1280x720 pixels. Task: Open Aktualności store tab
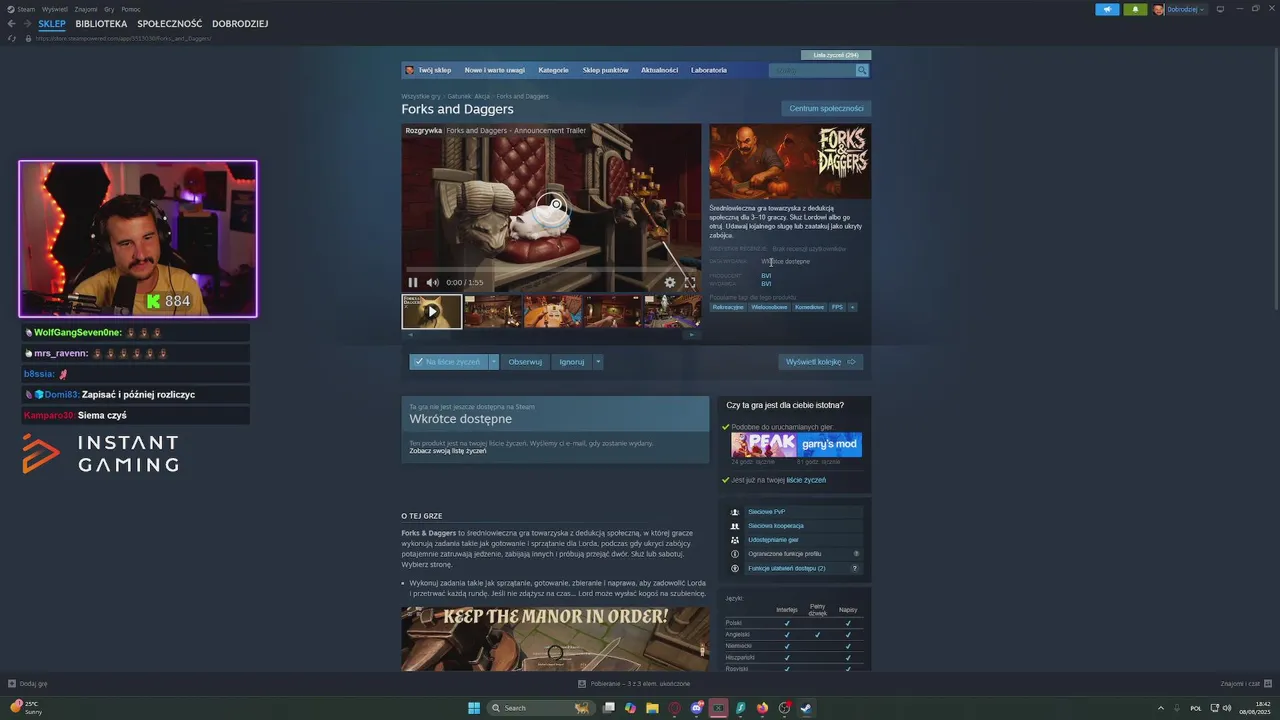click(659, 70)
